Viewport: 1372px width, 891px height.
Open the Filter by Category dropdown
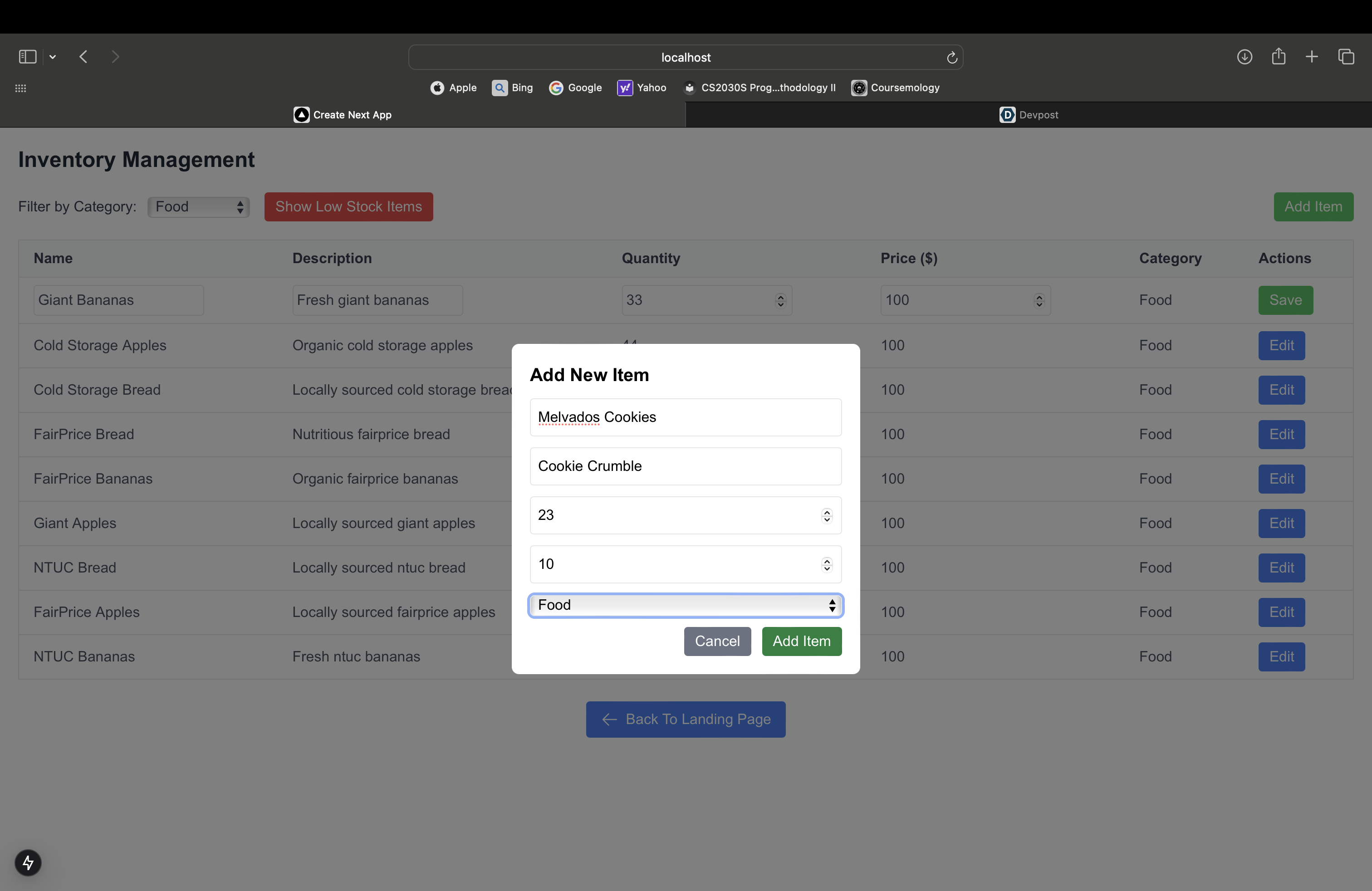point(198,207)
